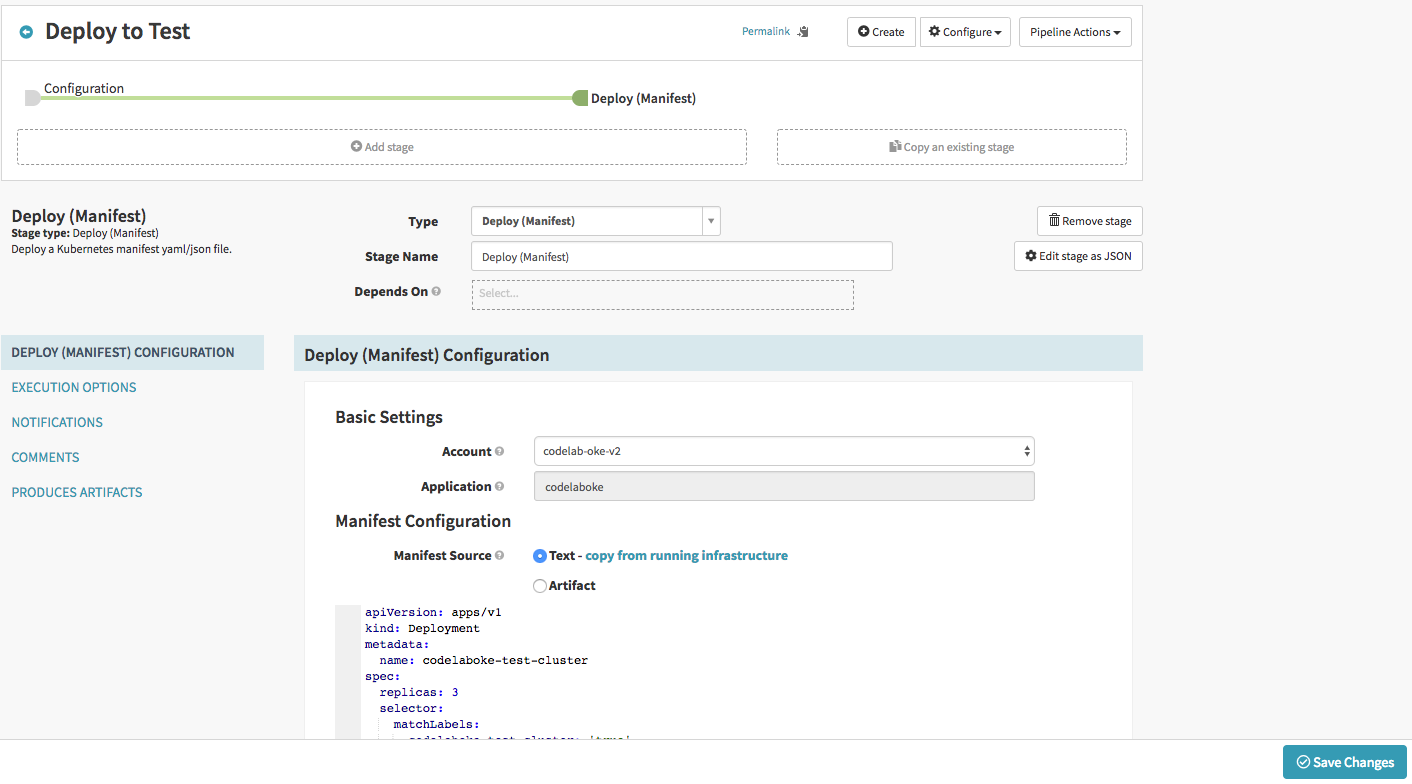Click the back arrow beside Deploy to Test
This screenshot has height=784, width=1412.
(x=27, y=32)
